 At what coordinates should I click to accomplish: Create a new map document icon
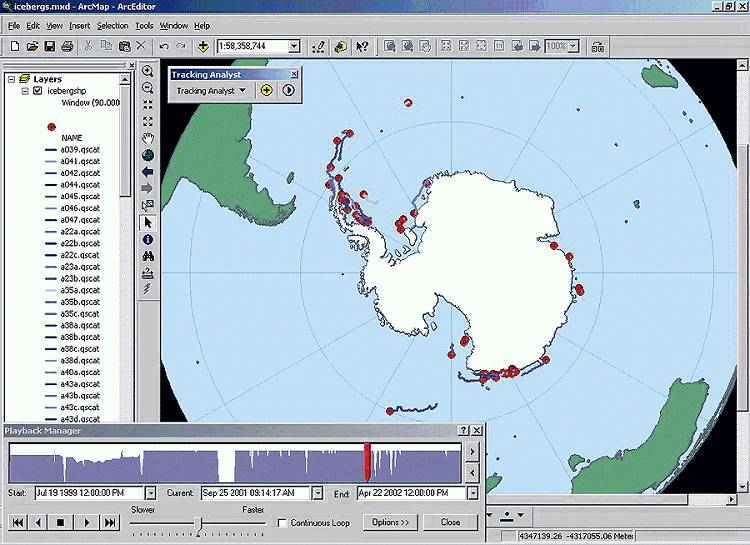click(15, 46)
